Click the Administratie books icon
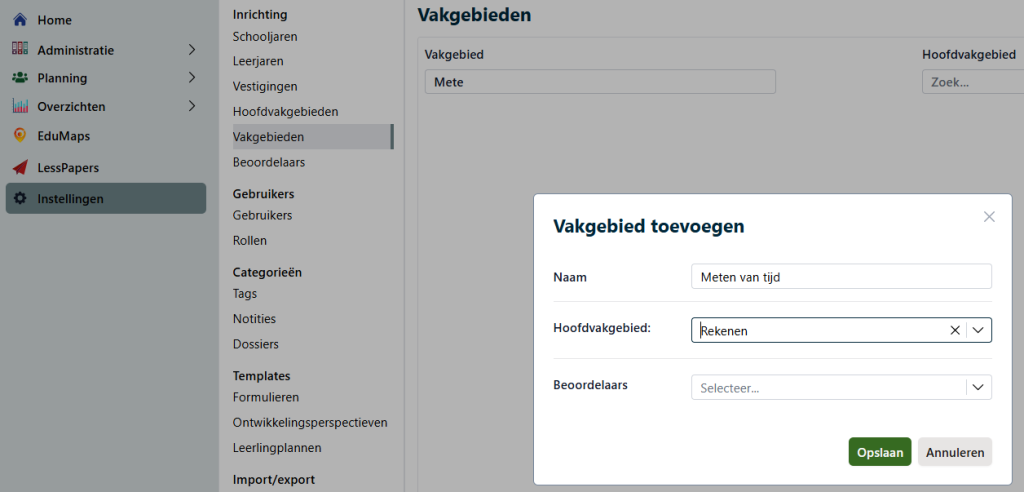The height and width of the screenshot is (492, 1024). pyautogui.click(x=20, y=49)
